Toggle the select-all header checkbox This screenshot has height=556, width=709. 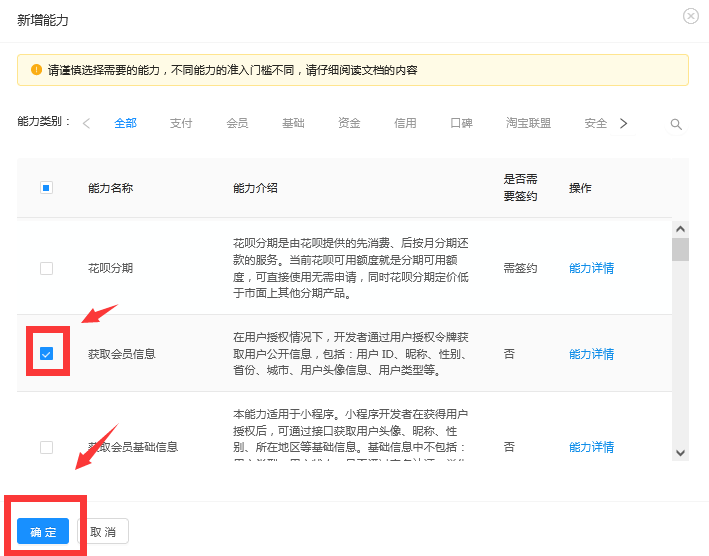[46, 187]
